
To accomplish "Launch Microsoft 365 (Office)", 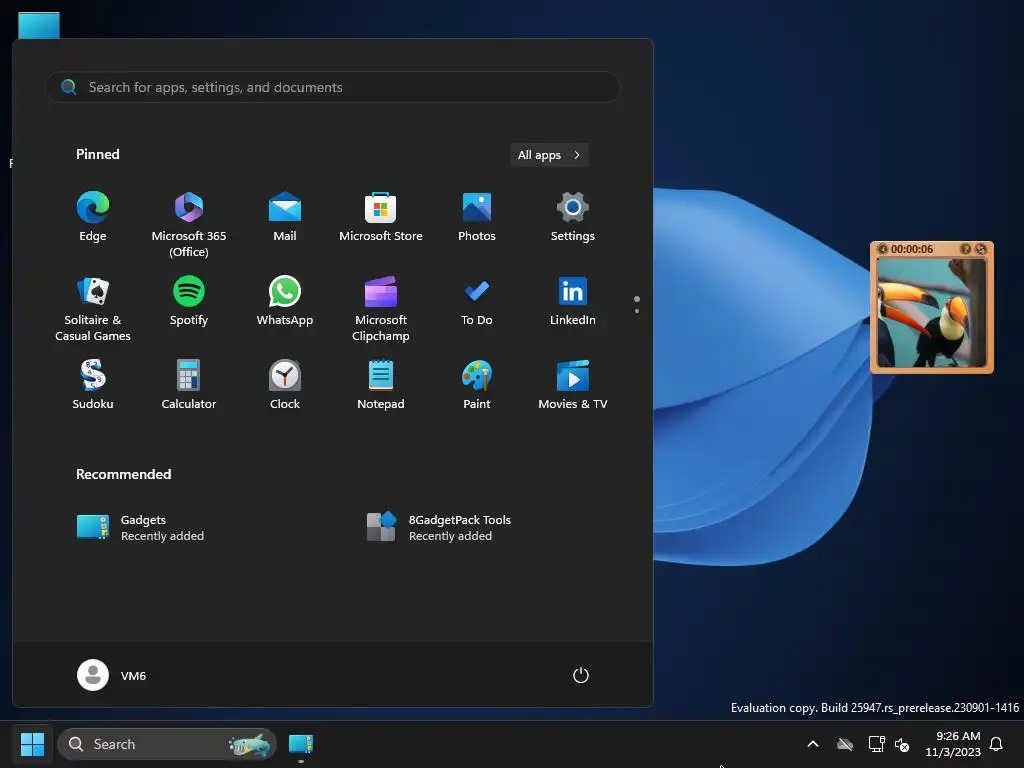I will click(x=189, y=225).
